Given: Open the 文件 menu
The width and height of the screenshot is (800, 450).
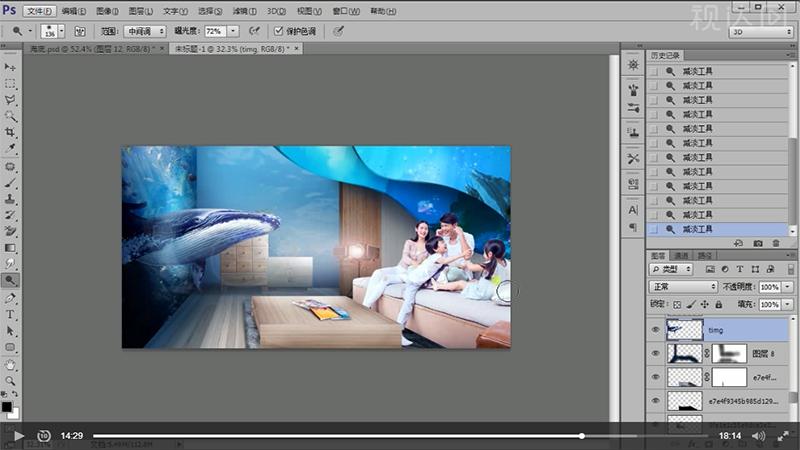Looking at the screenshot, I should (x=39, y=10).
